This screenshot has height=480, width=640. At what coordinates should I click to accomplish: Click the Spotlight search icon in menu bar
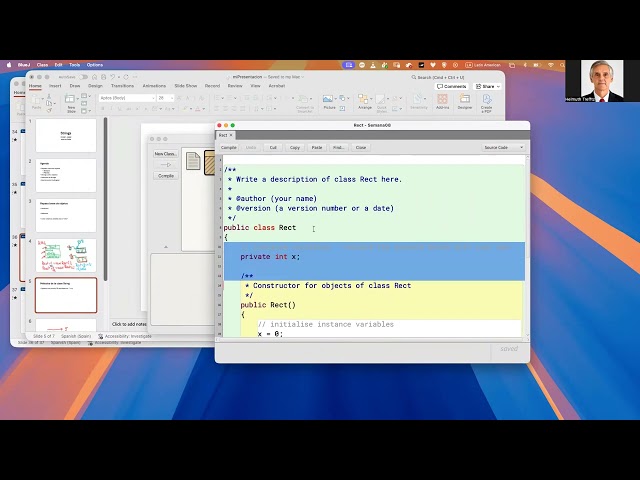[562, 65]
